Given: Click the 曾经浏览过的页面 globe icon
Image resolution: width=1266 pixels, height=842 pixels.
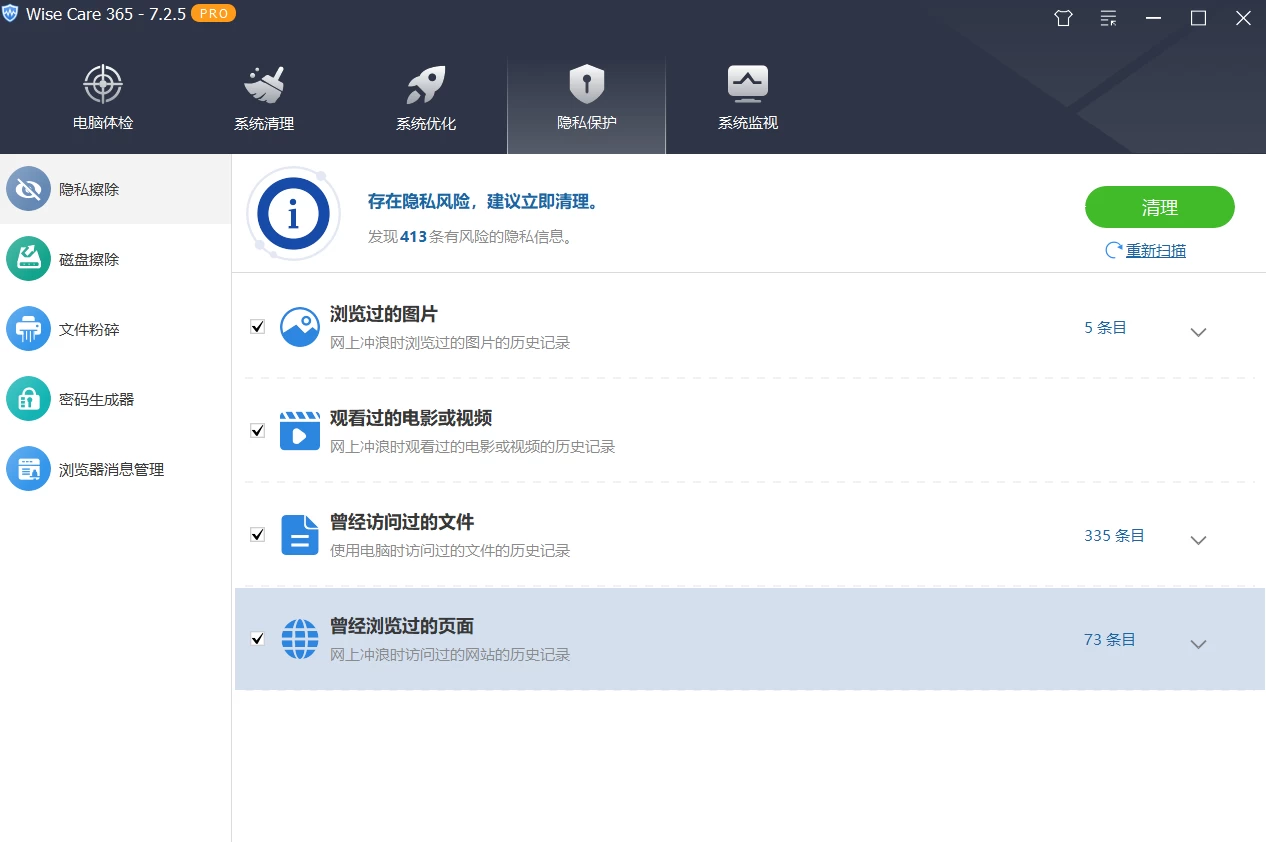Looking at the screenshot, I should (300, 639).
